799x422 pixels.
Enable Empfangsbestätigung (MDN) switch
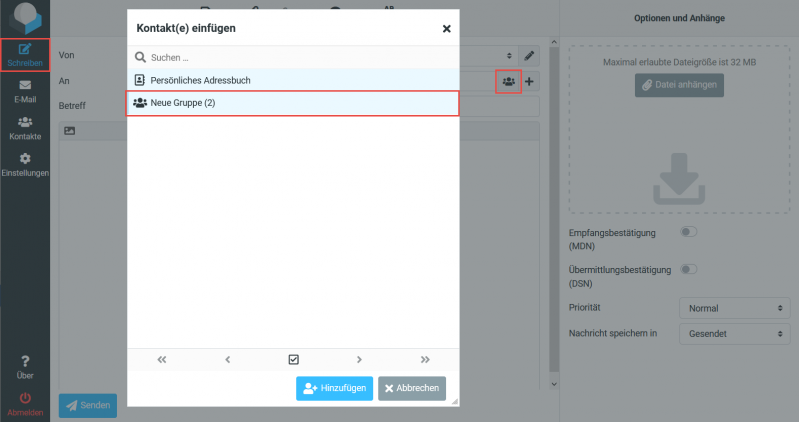(688, 232)
